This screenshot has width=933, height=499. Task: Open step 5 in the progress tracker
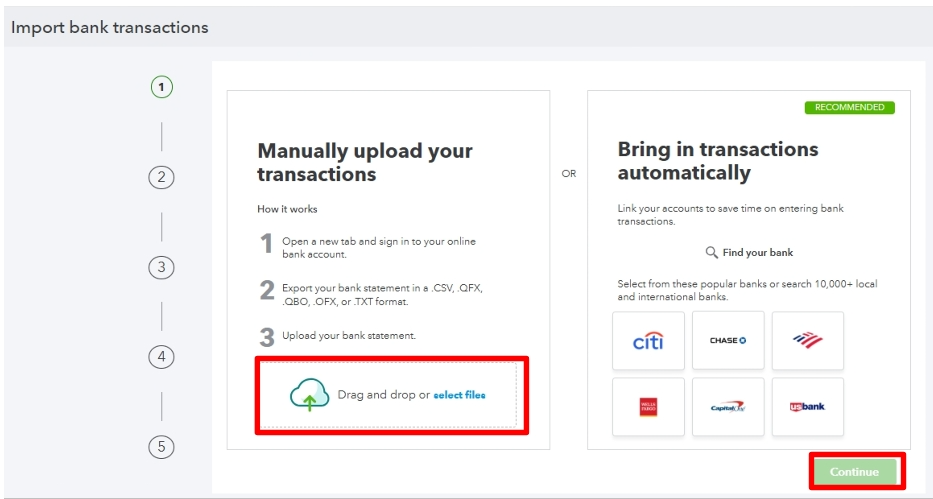[x=161, y=447]
